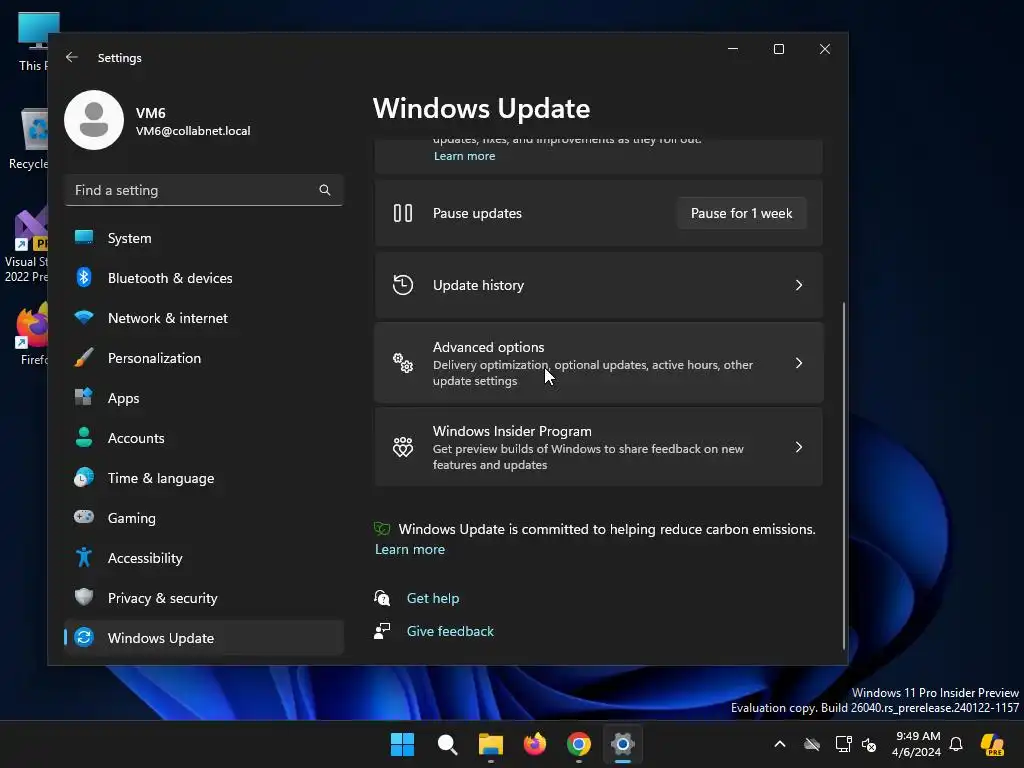Click VM6@collabnet.local account email

click(193, 131)
